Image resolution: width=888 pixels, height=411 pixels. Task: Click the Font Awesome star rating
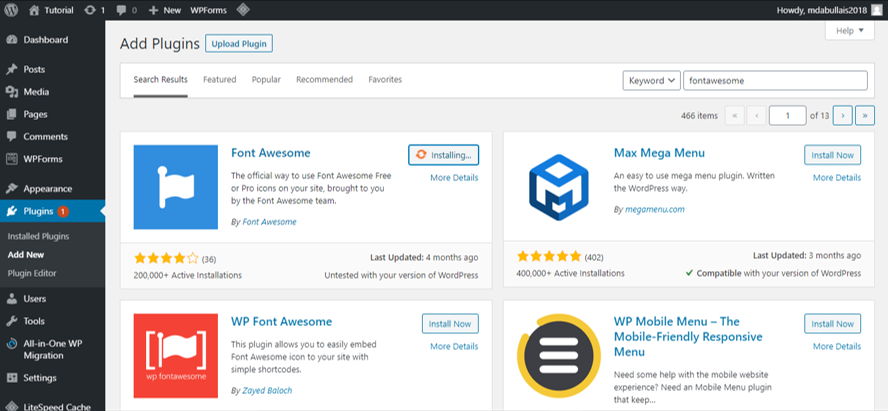click(x=166, y=259)
